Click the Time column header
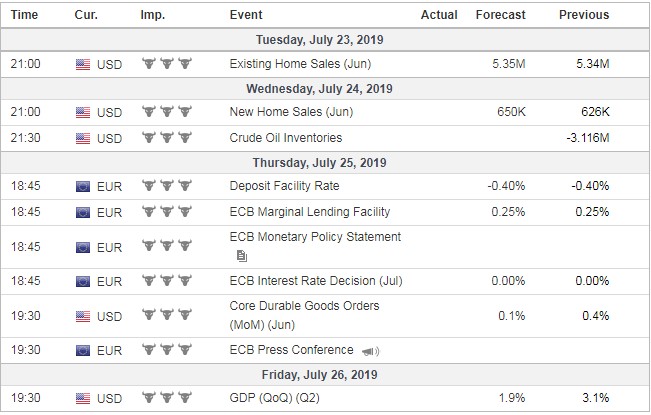 [x=25, y=15]
